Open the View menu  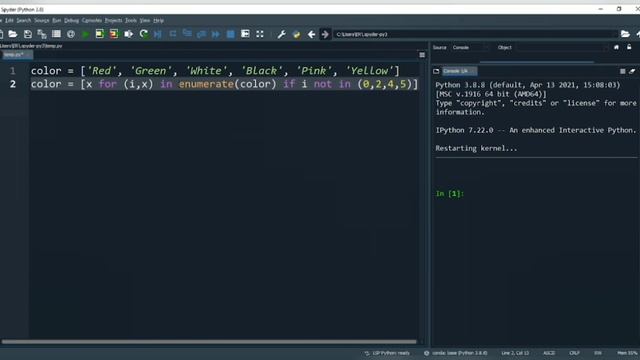(145, 20)
